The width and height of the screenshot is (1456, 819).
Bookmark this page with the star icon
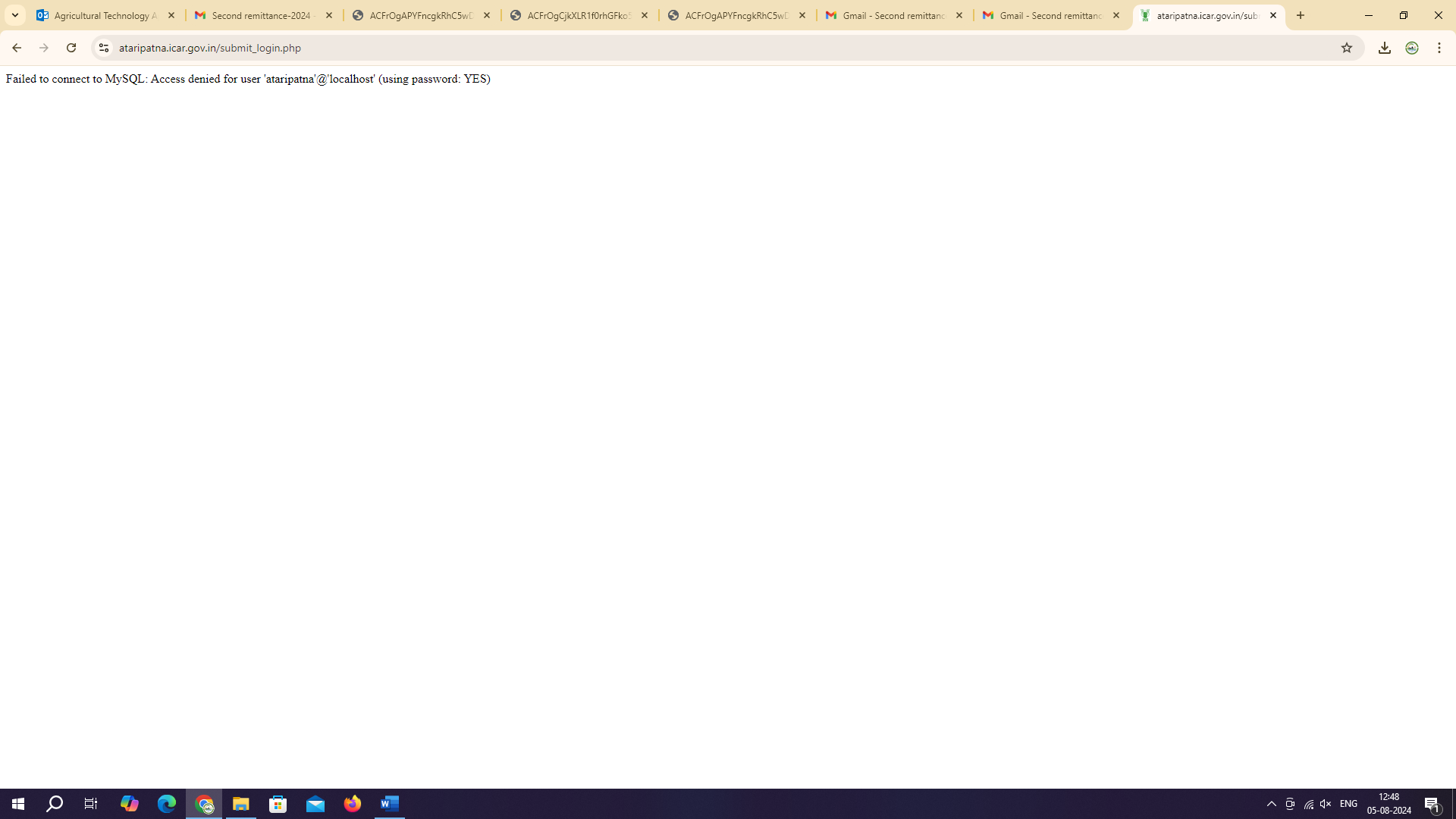tap(1347, 48)
